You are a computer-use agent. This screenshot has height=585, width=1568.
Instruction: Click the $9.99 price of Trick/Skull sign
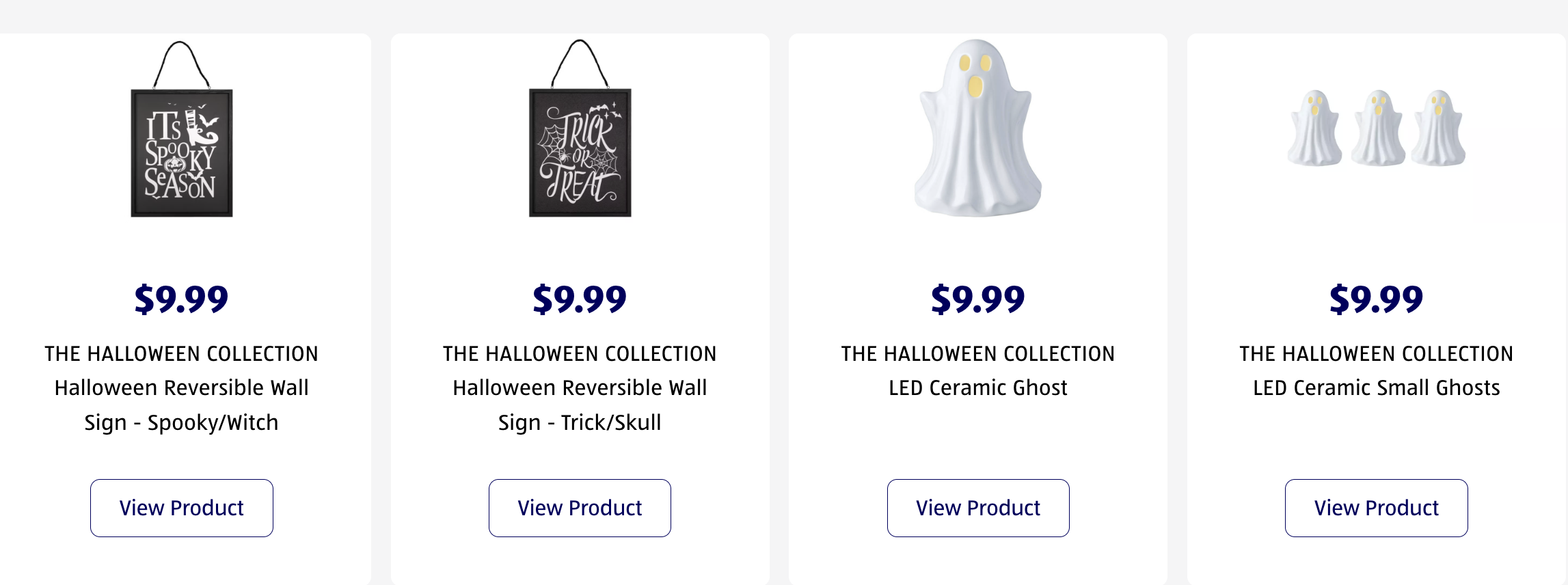click(x=580, y=299)
